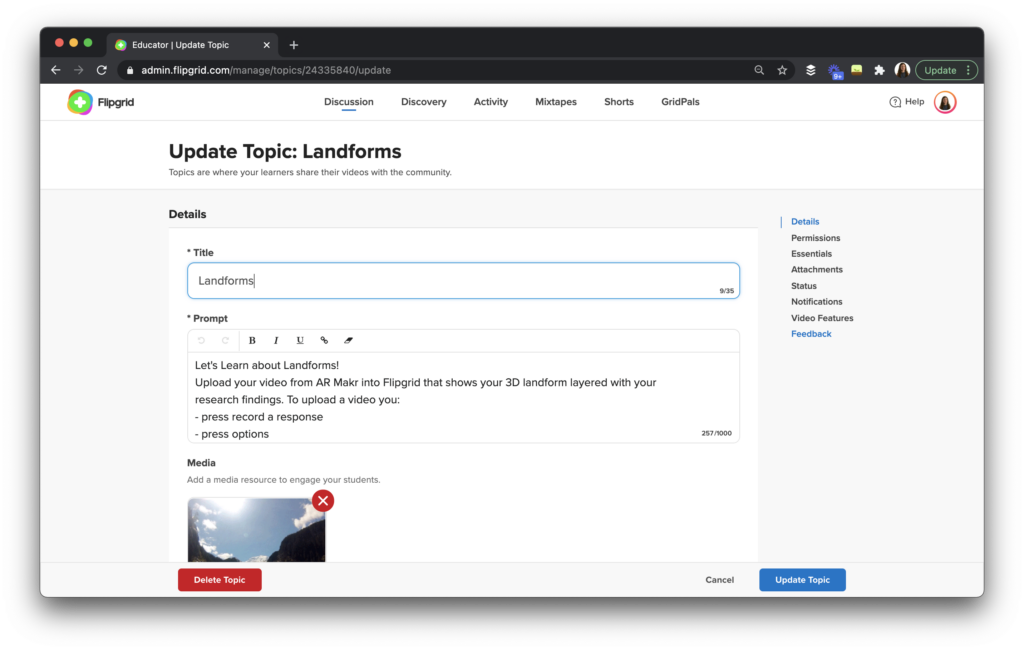Switch to the Discovery tab

point(423,101)
